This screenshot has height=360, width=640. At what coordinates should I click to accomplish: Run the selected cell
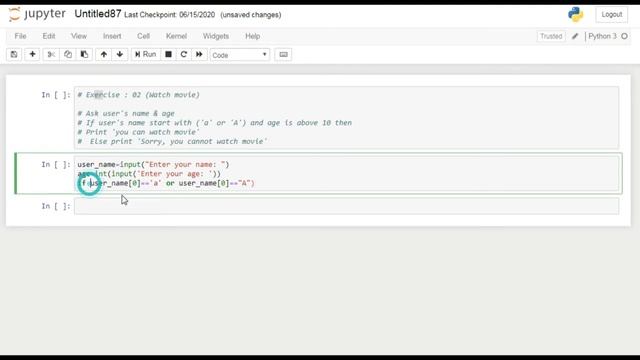point(145,54)
